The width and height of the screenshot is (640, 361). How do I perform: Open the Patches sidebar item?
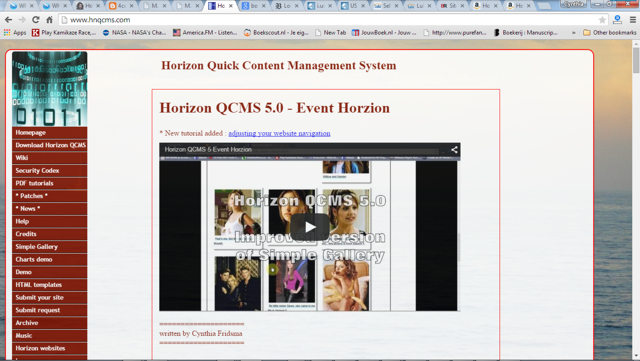click(49, 196)
